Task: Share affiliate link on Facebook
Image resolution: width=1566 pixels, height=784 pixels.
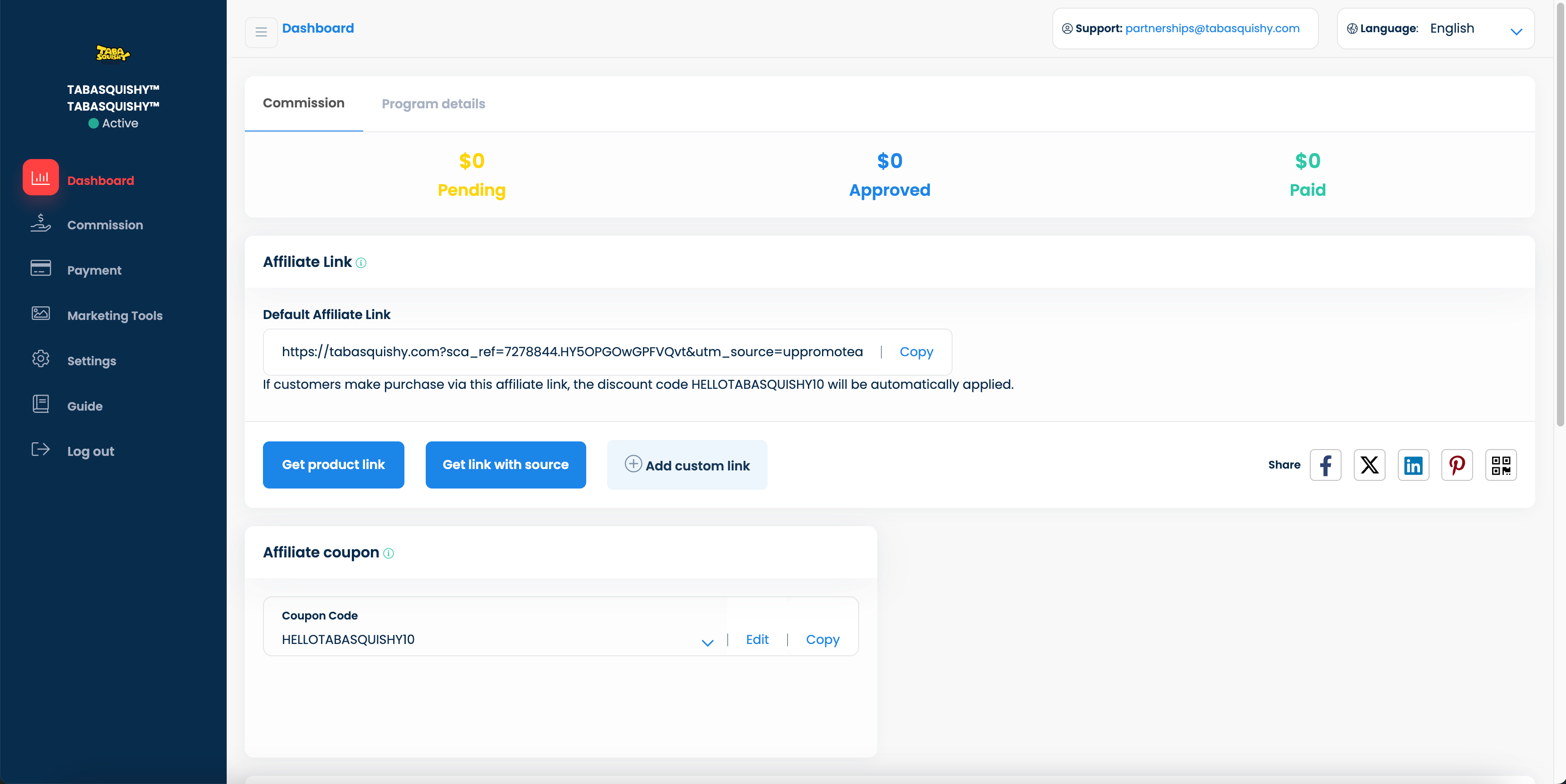Action: pyautogui.click(x=1325, y=465)
